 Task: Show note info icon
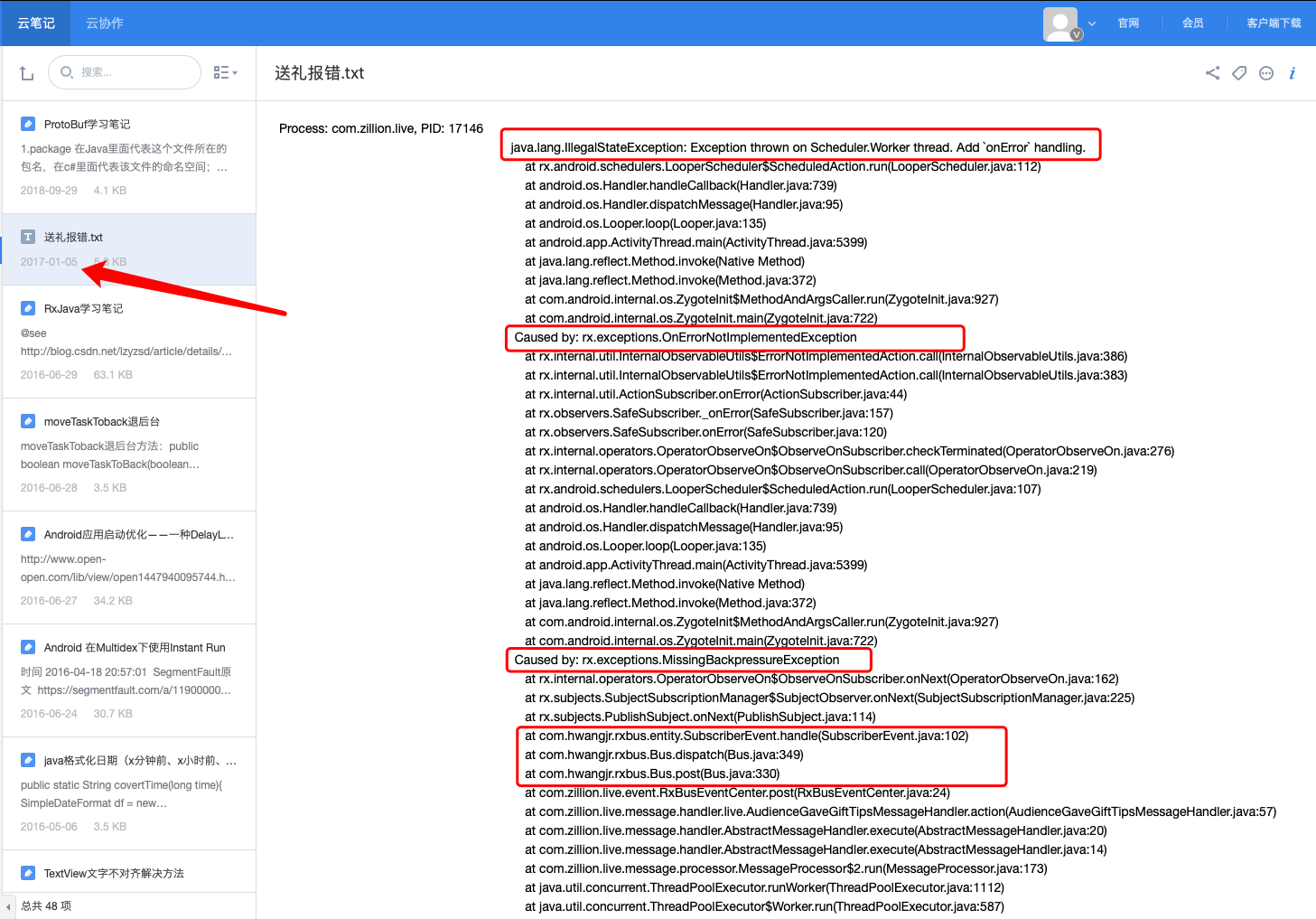[x=1293, y=73]
